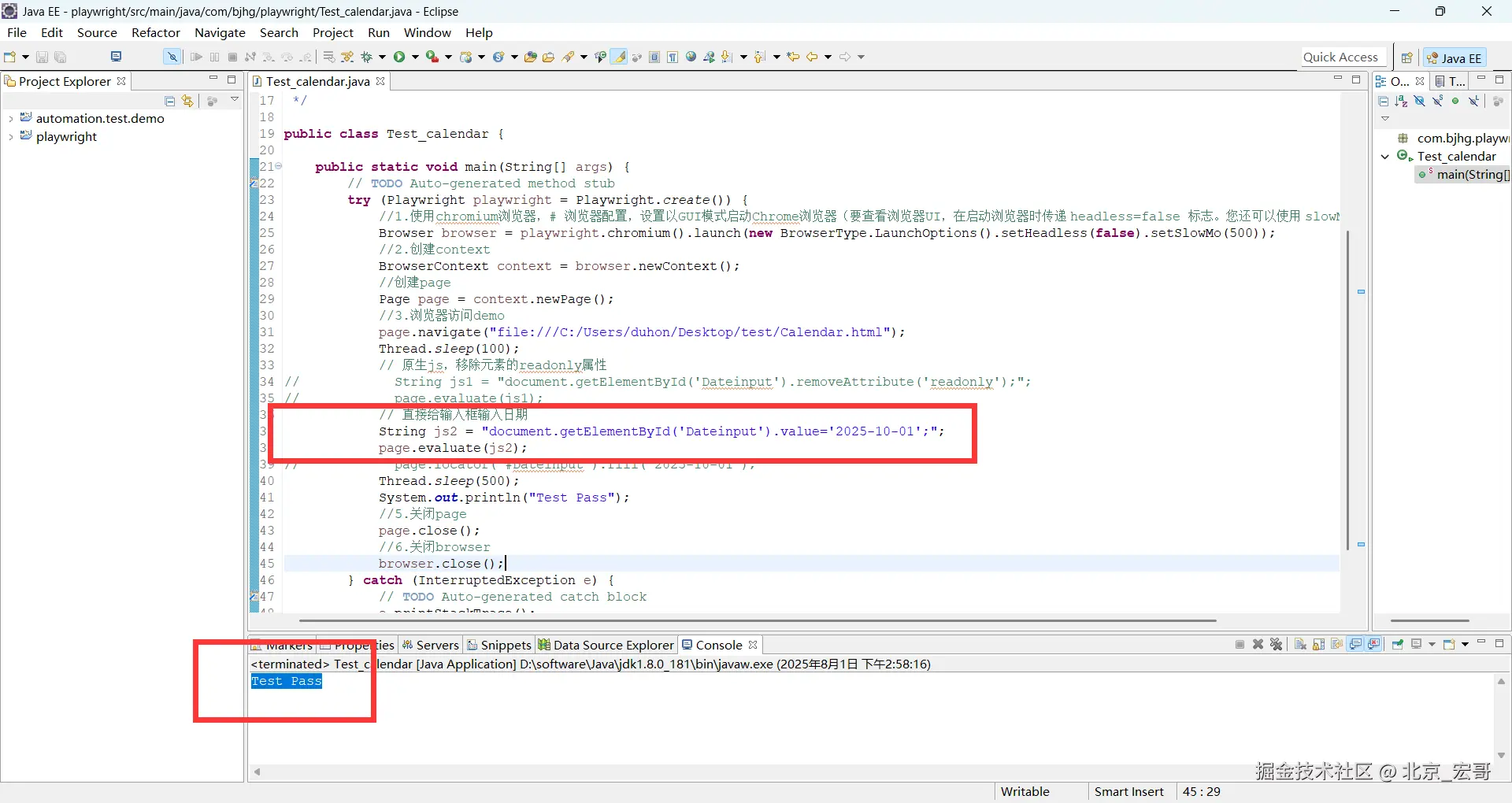1512x803 pixels.
Task: Open the Navigate menu
Action: [x=220, y=33]
